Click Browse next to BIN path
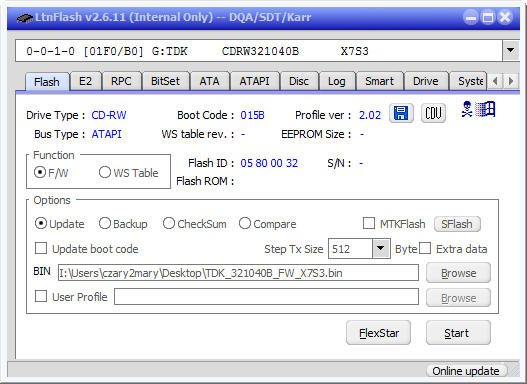Viewport: 527px width, 384px height. 458,273
